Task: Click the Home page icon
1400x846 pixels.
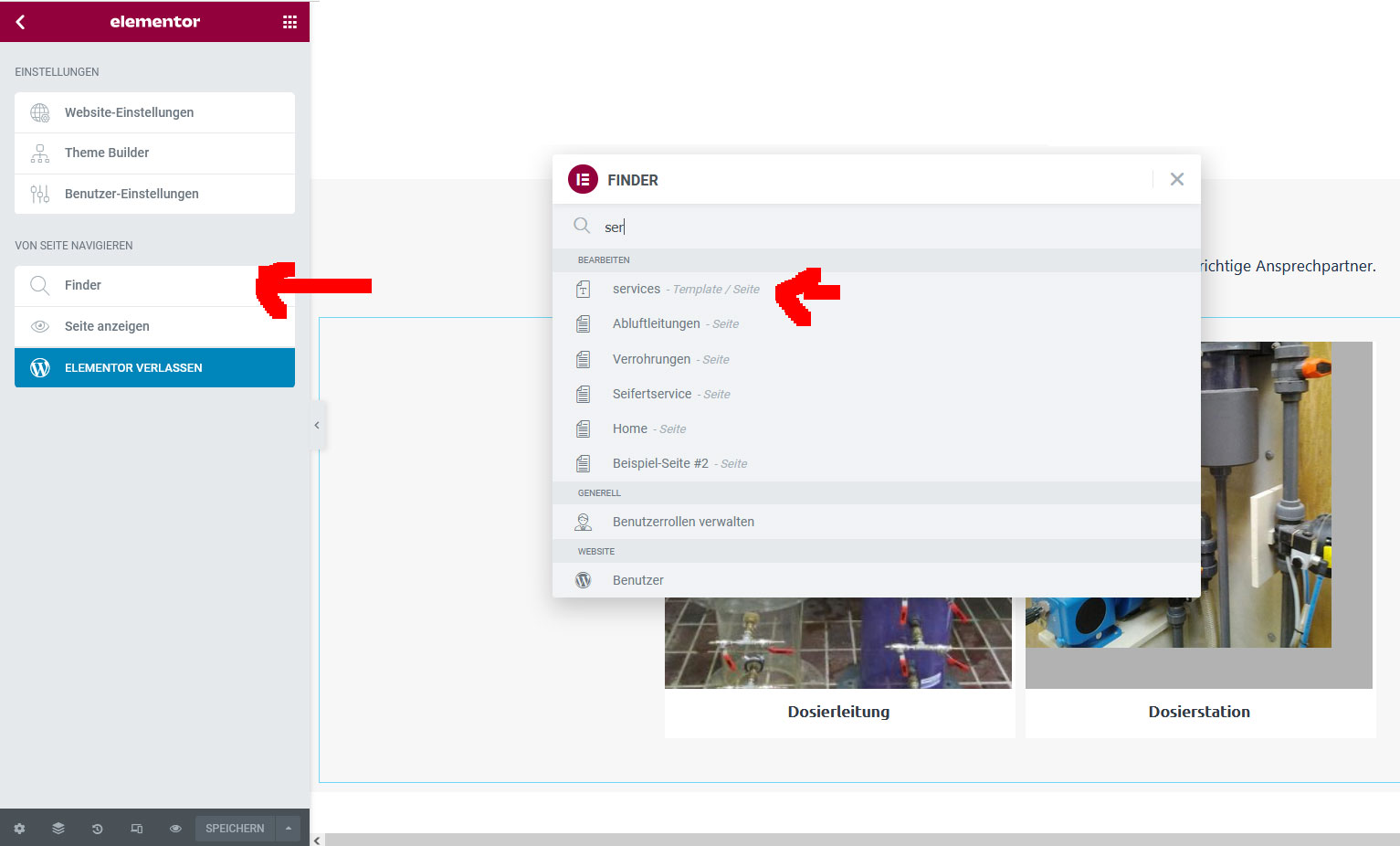Action: coord(583,428)
